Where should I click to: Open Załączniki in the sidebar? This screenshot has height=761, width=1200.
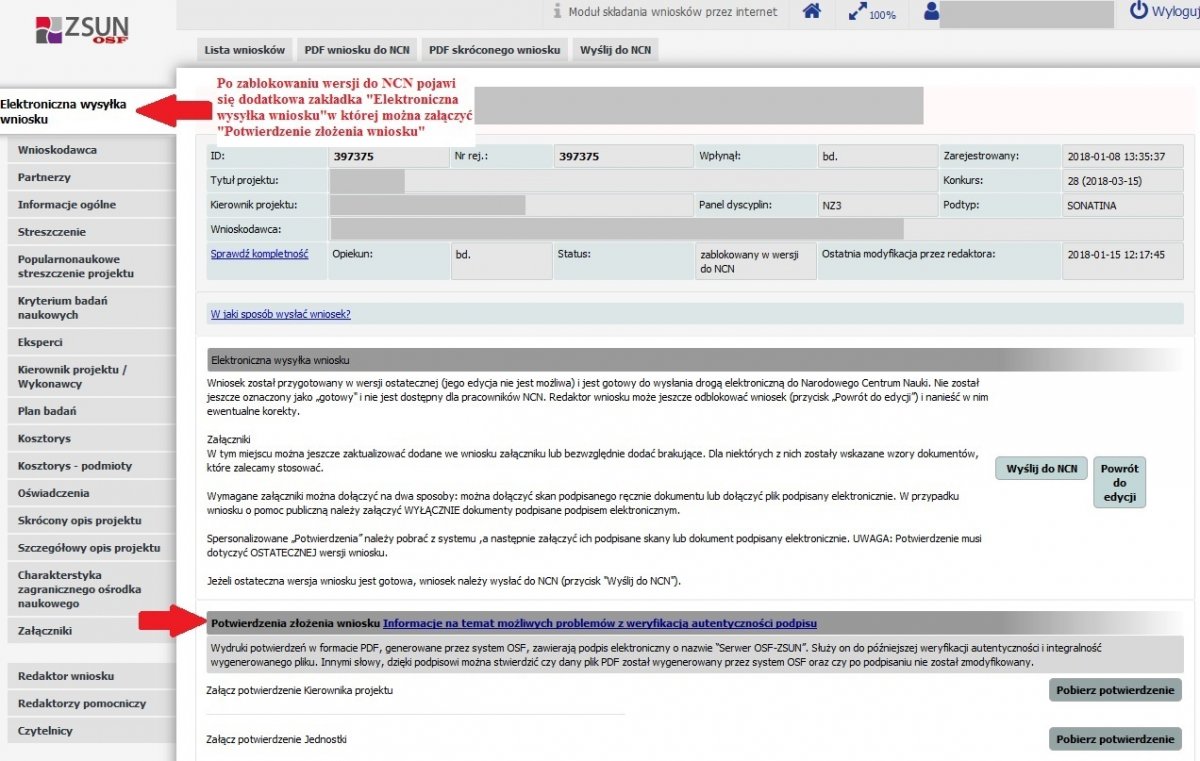coord(91,631)
